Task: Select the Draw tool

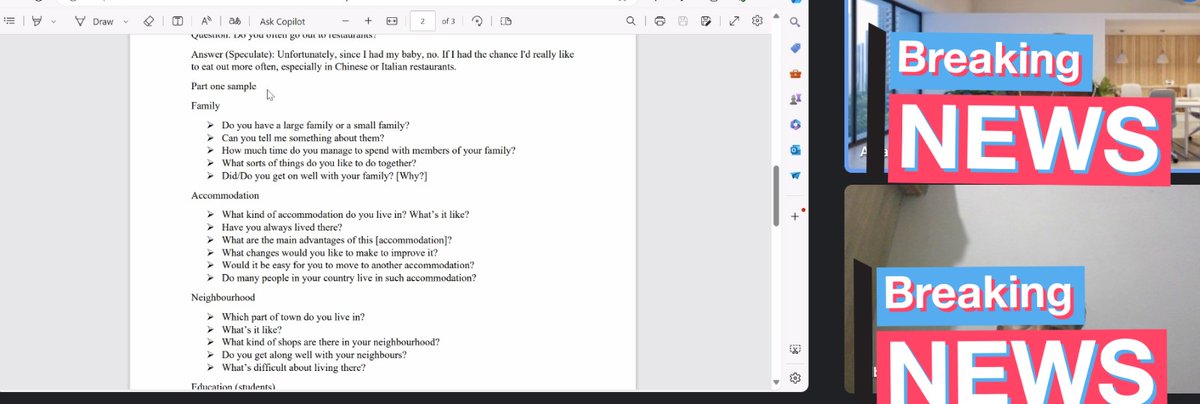Action: click(95, 20)
